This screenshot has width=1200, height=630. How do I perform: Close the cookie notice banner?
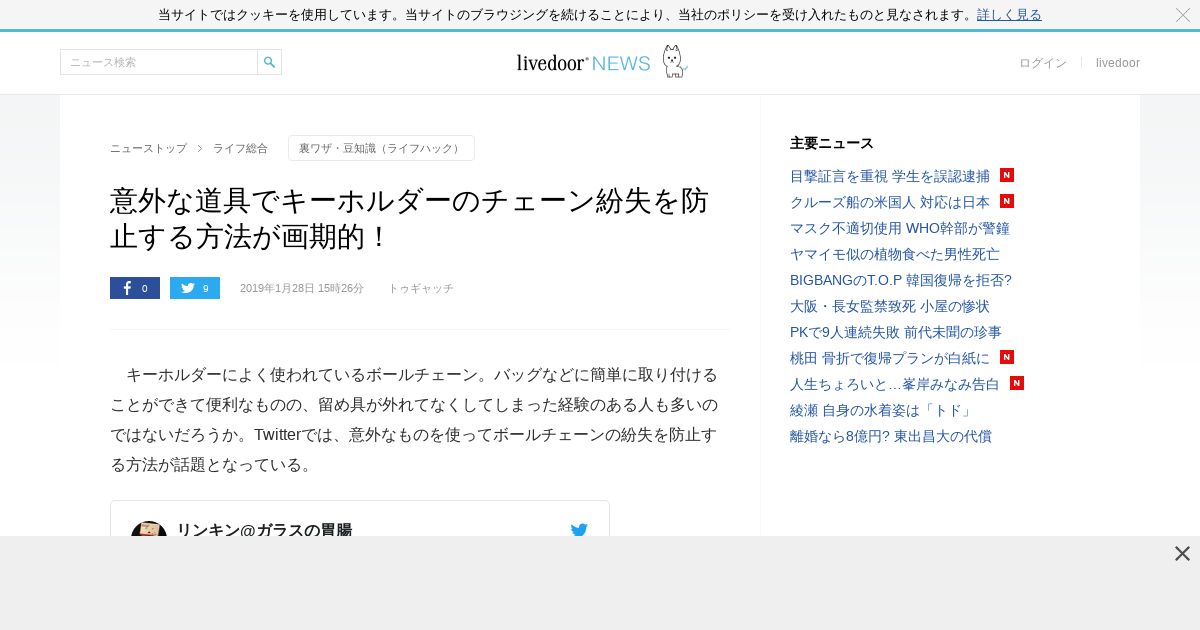[1183, 15]
